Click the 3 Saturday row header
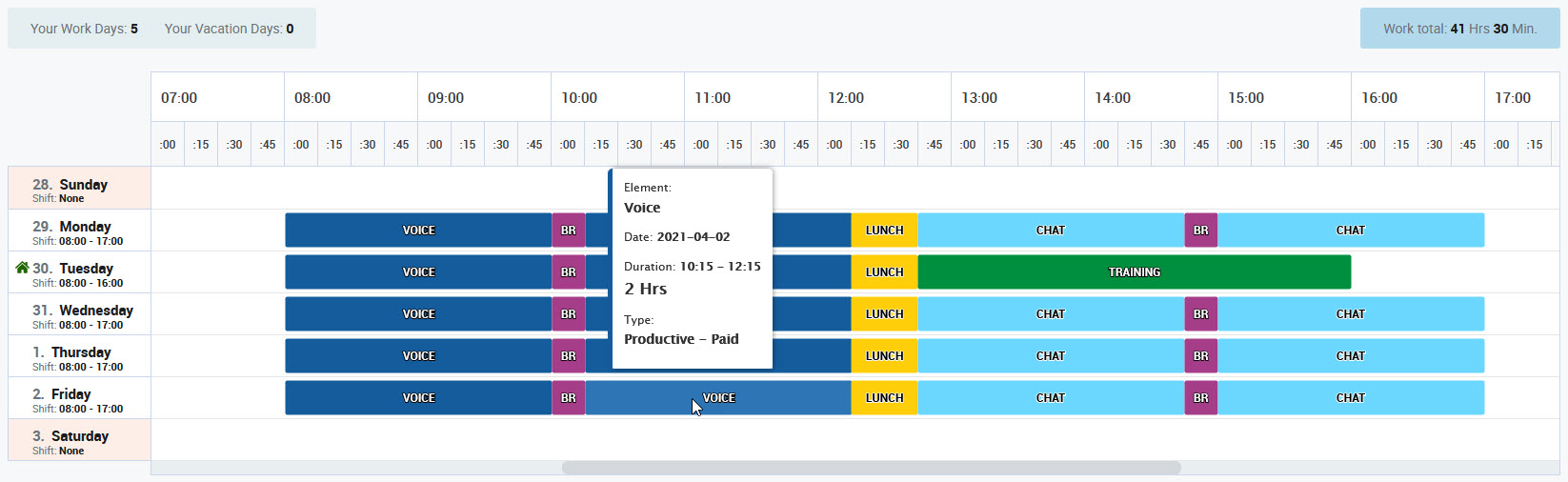The image size is (1568, 482). coord(79,440)
